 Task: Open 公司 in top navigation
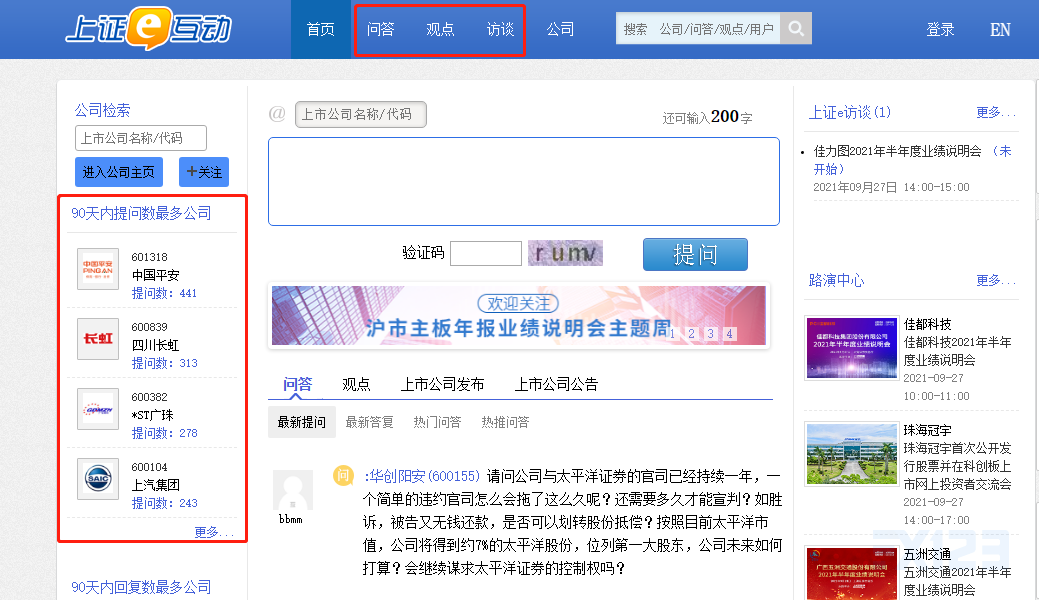point(560,29)
